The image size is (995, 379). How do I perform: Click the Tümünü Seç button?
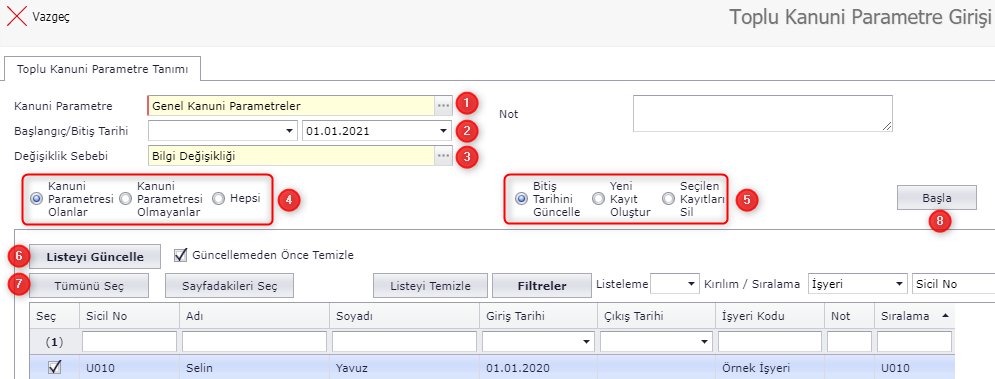coord(89,286)
